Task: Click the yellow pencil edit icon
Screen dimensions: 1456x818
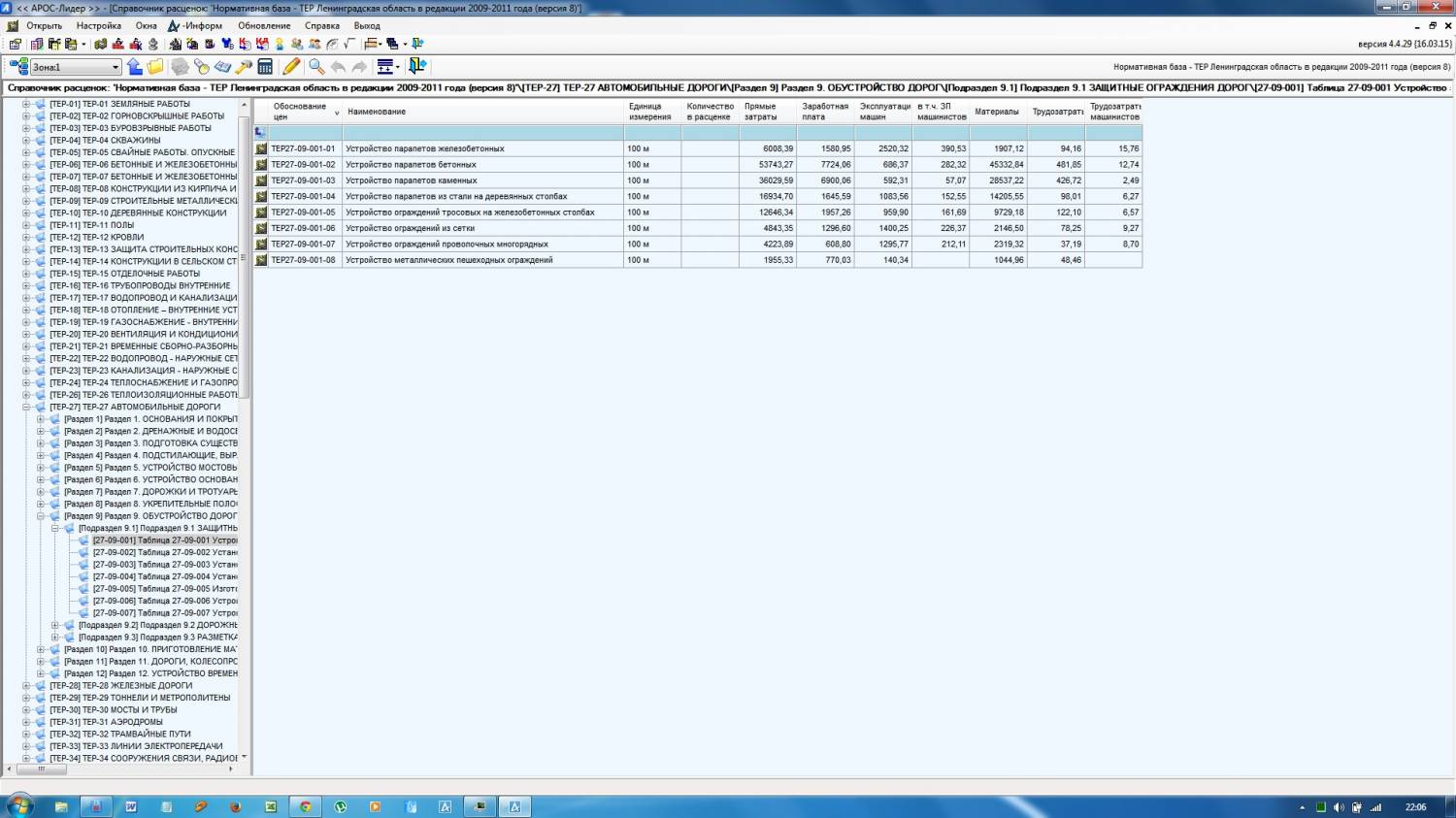Action: (x=291, y=67)
